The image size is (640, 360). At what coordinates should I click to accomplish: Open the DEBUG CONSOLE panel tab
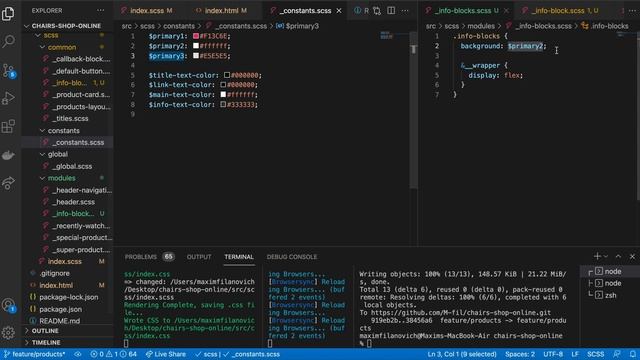(x=292, y=257)
